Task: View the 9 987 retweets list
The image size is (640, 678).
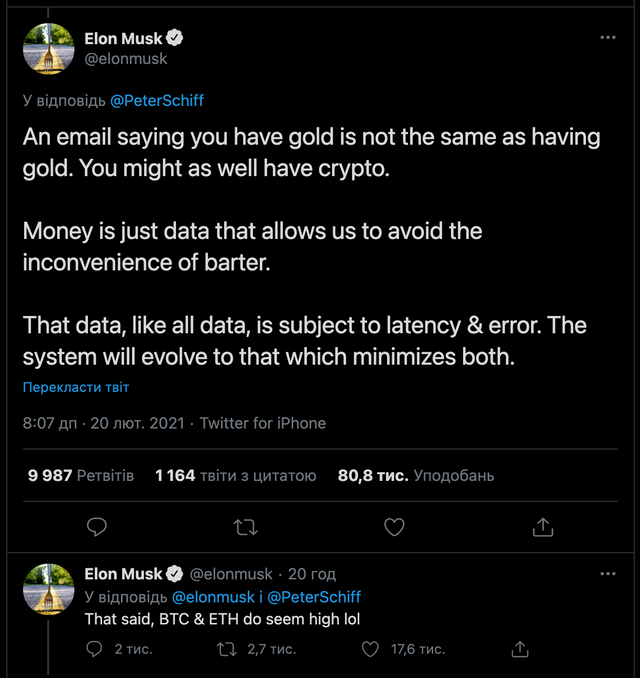Action: pos(81,476)
